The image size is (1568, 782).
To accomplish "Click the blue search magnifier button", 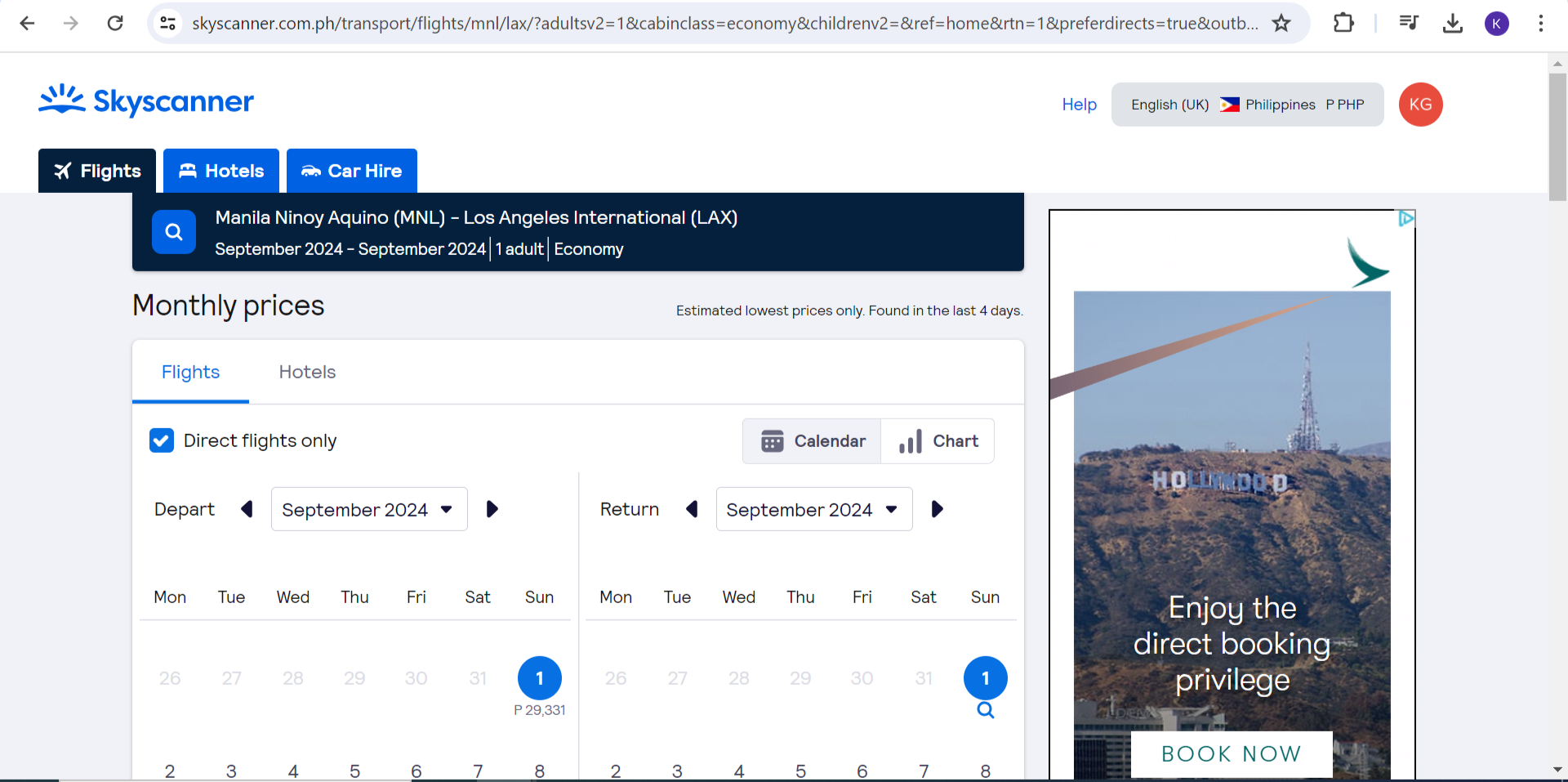I will [174, 232].
